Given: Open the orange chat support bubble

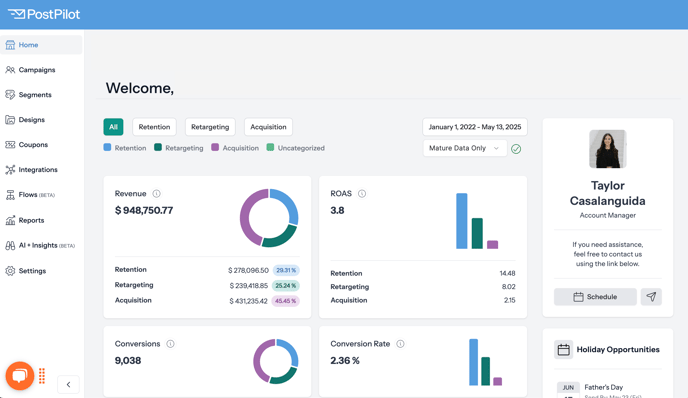Looking at the screenshot, I should point(20,376).
